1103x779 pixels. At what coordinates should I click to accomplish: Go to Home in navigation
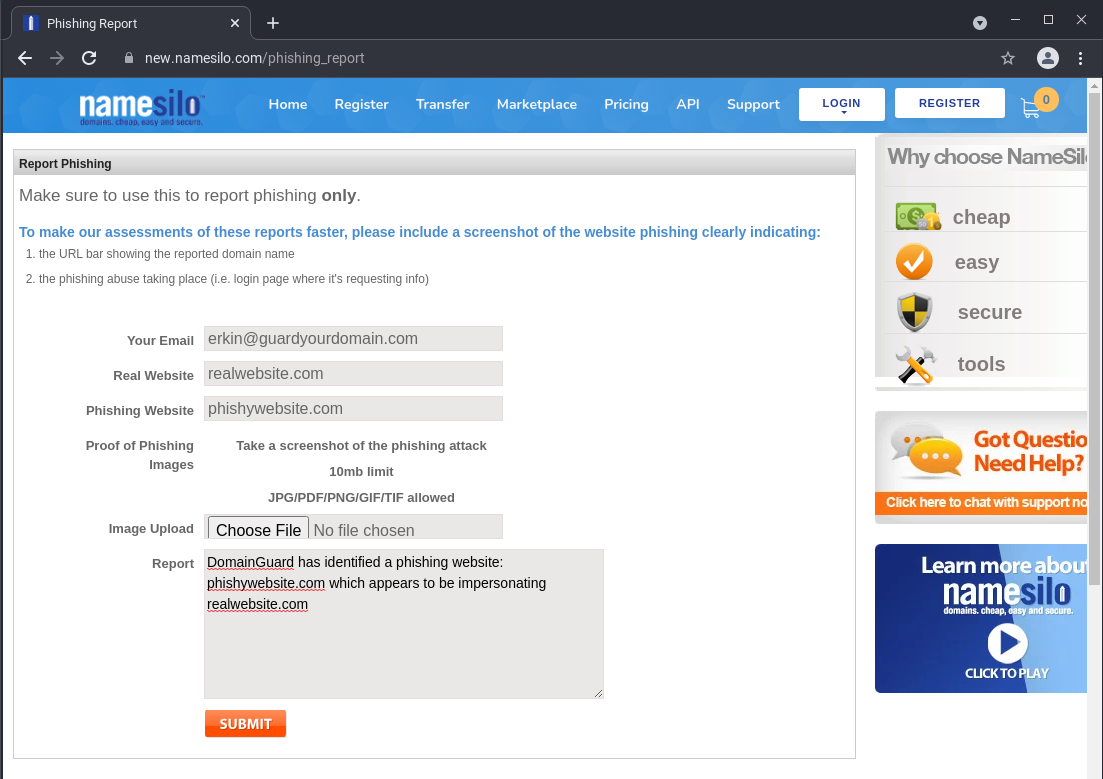point(288,104)
